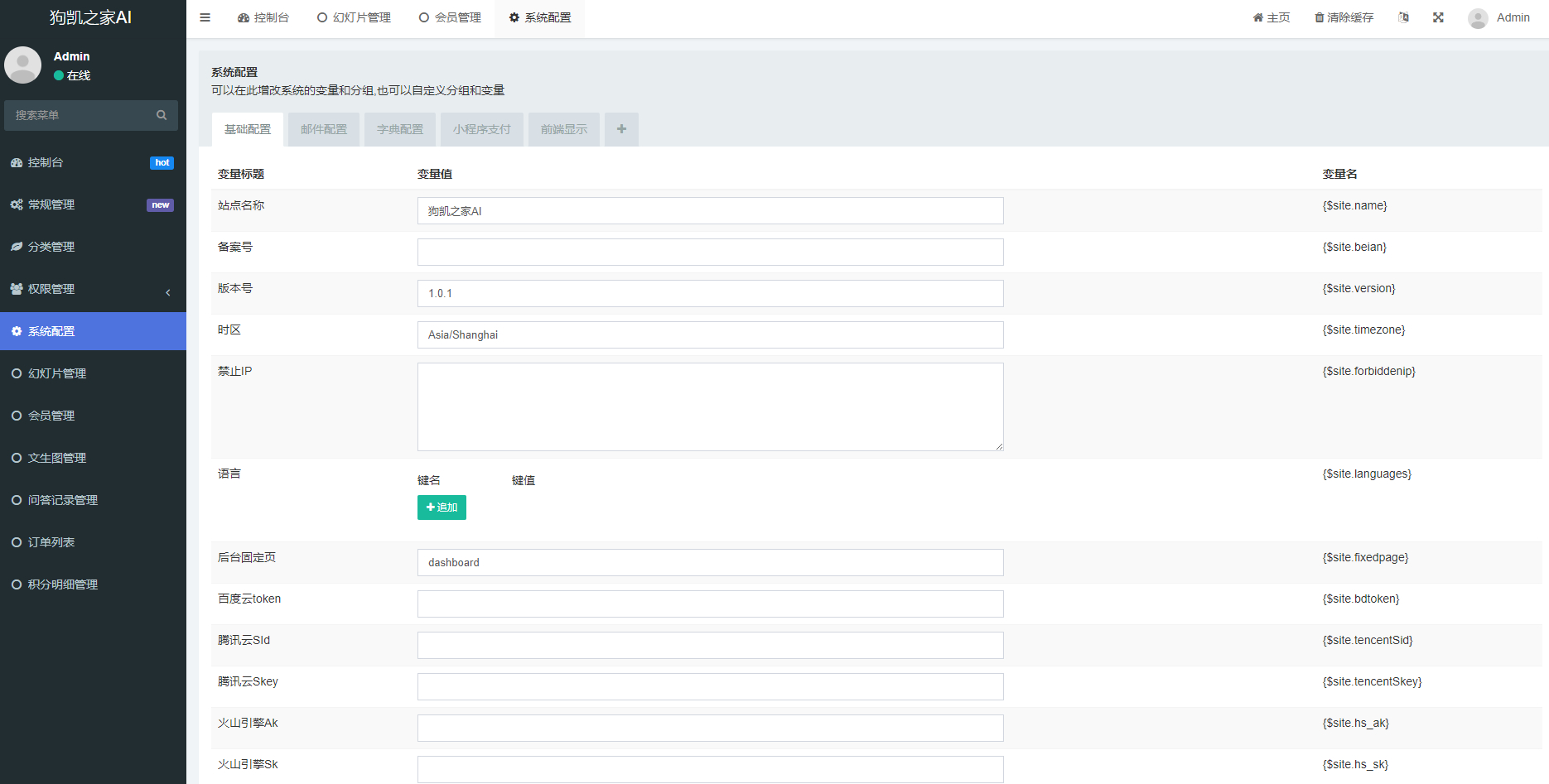The width and height of the screenshot is (1549, 784).
Task: Click into the 禁止IP text area
Action: (710, 406)
